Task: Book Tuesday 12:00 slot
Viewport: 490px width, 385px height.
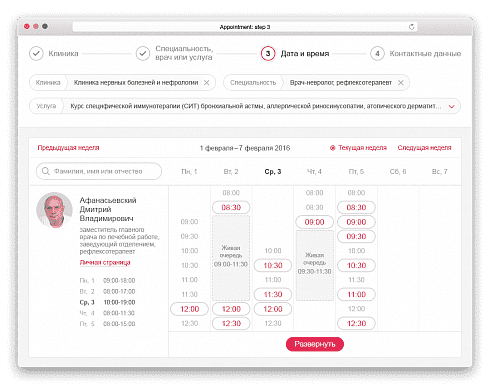Action: (x=231, y=309)
